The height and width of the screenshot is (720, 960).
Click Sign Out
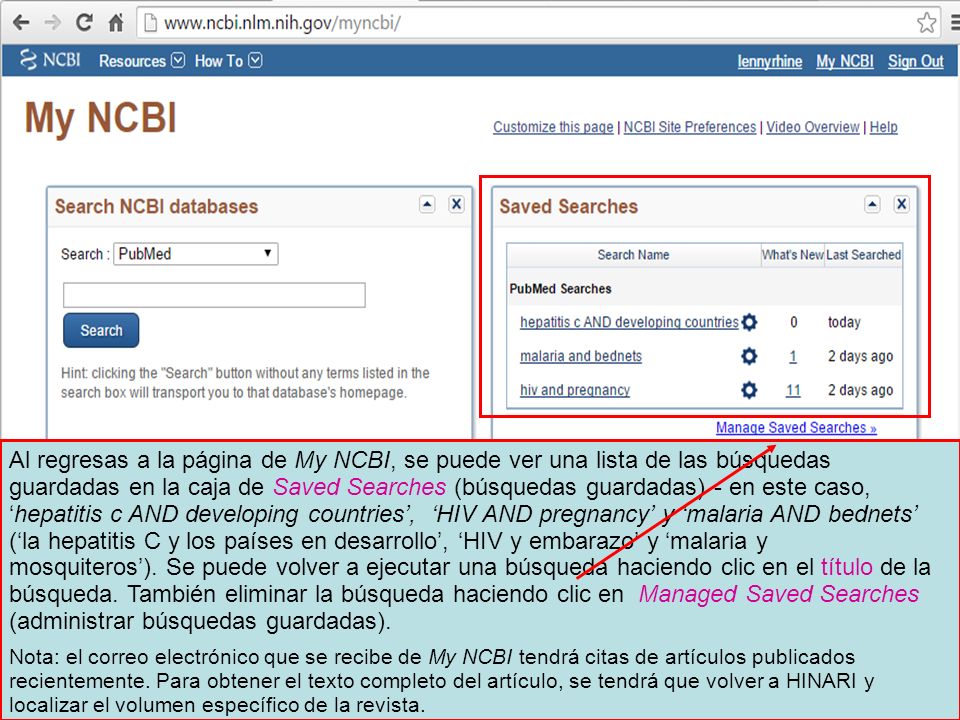pos(916,61)
